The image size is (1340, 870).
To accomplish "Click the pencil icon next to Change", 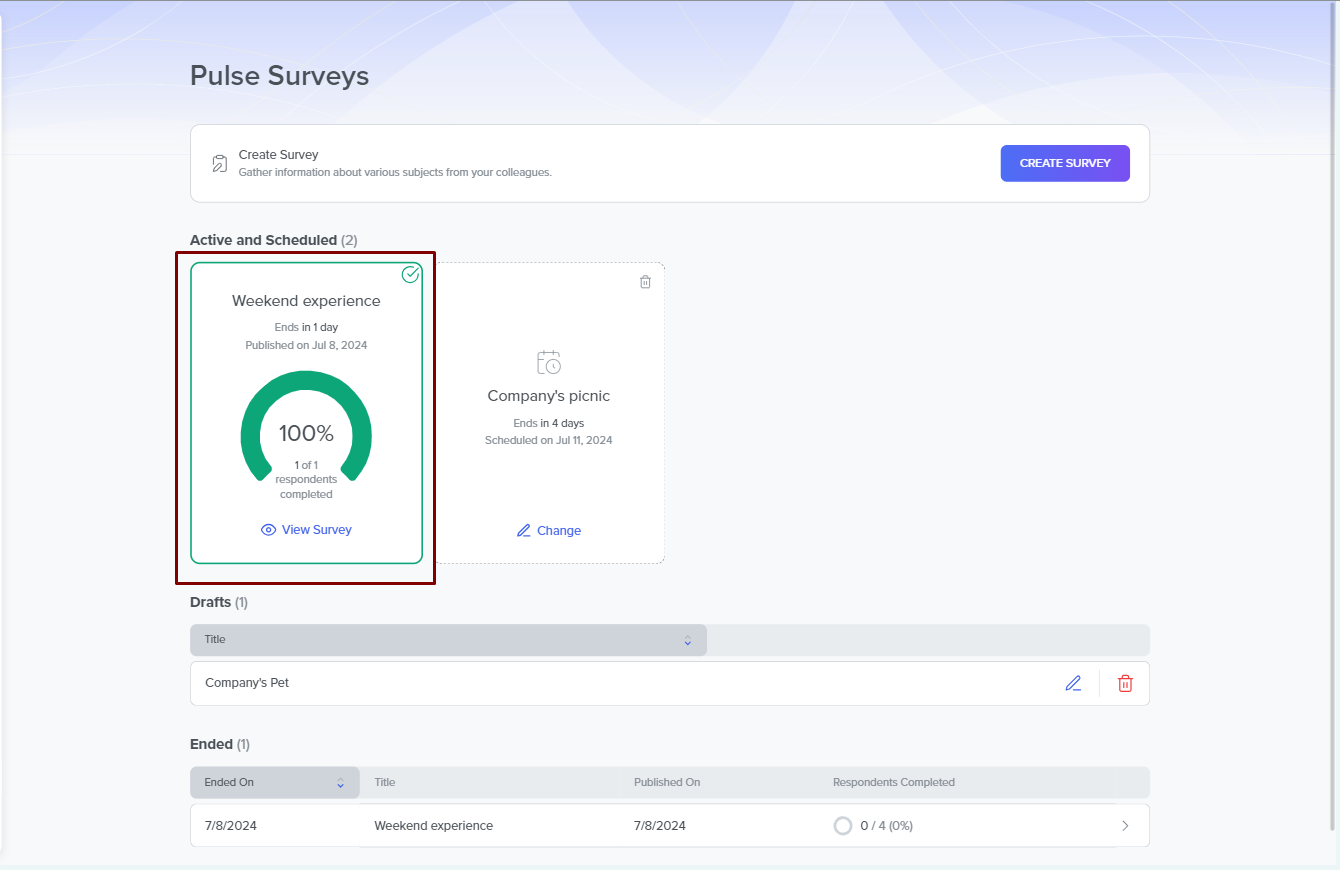I will coord(524,531).
